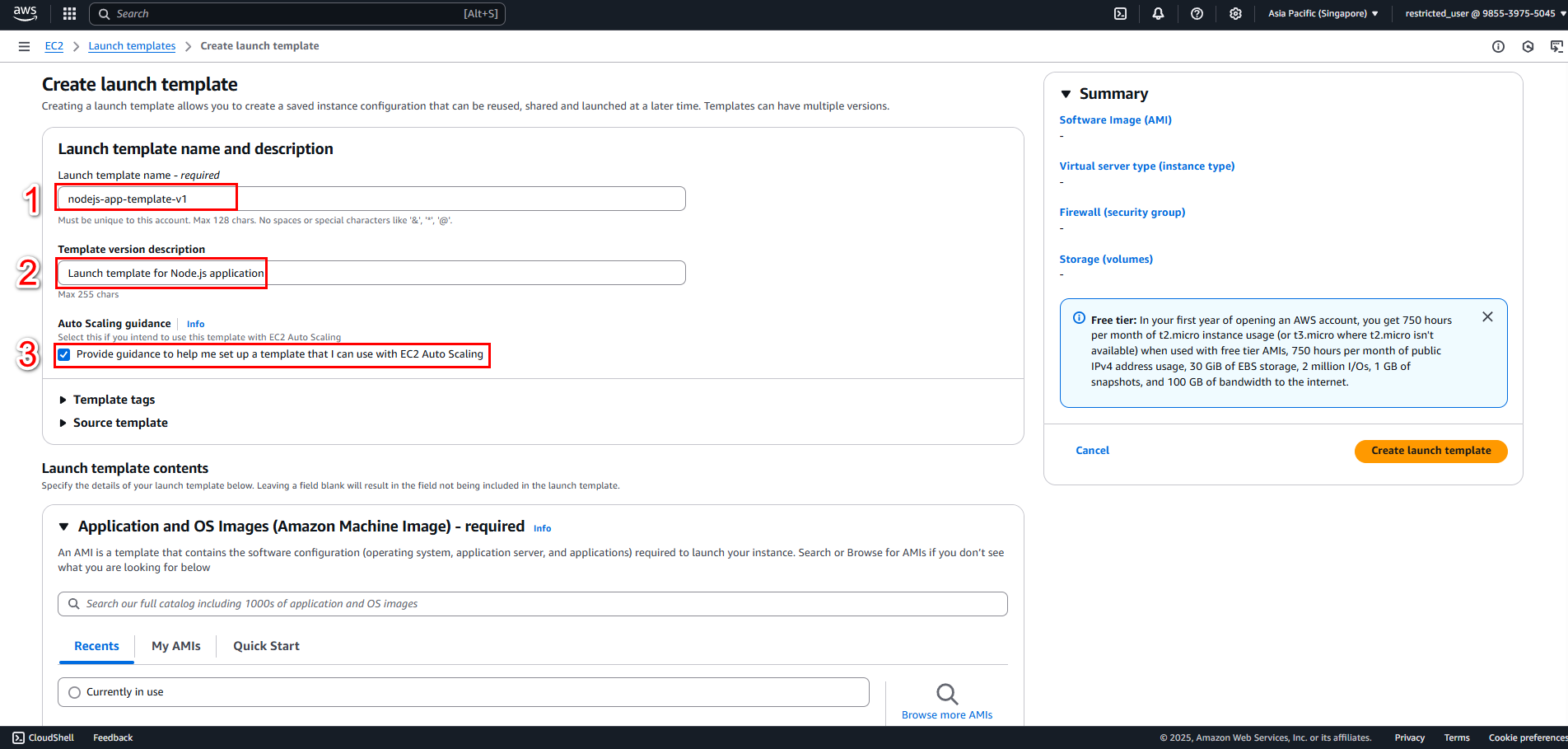
Task: Open the AWS services grid menu
Action: coord(69,13)
